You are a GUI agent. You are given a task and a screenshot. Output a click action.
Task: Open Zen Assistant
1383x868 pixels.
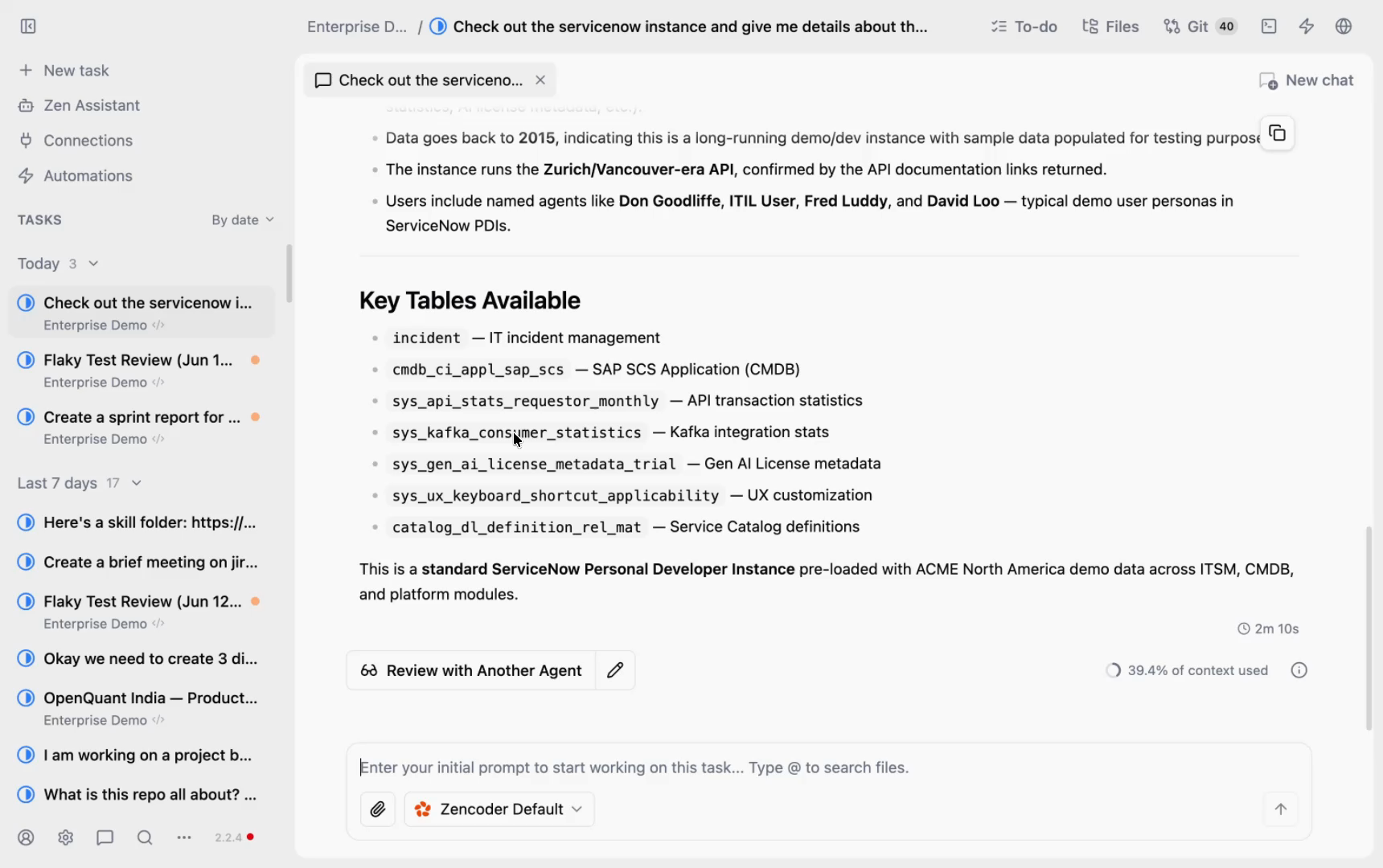(79, 105)
